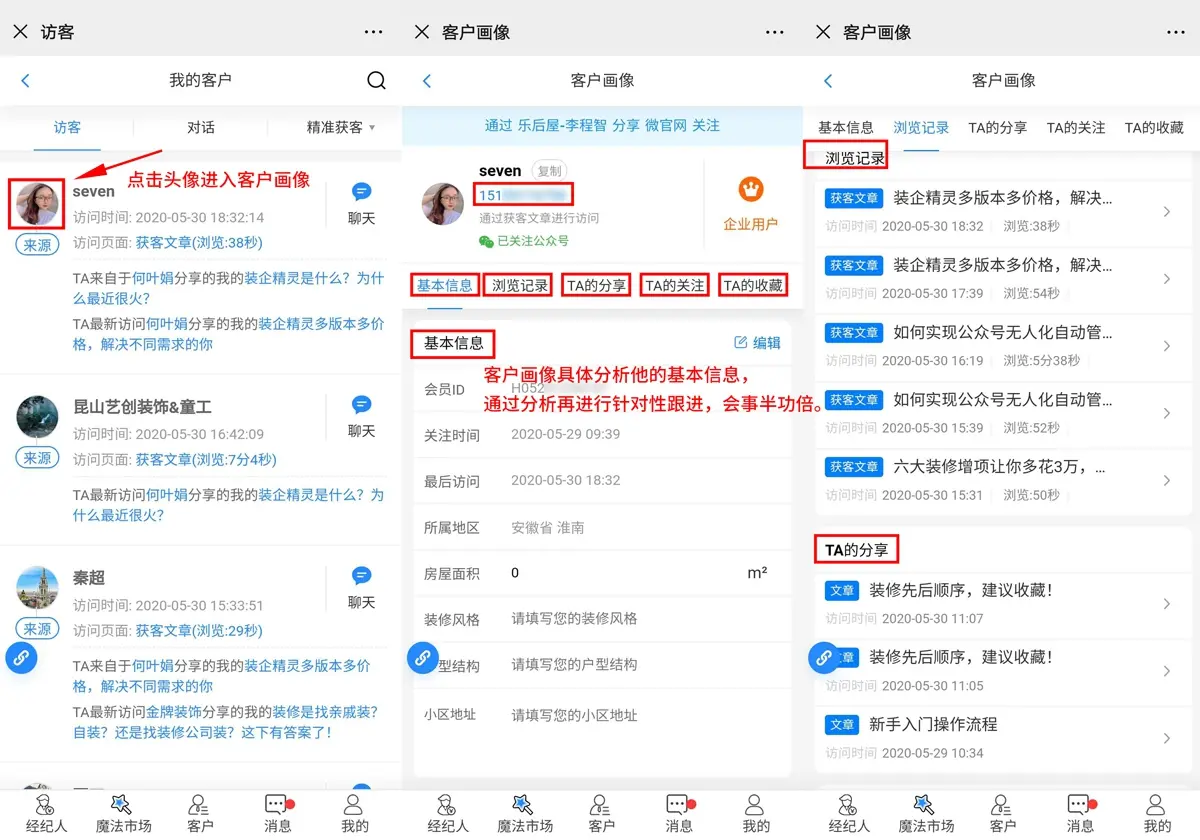Expand the 精准获客 dropdown

[x=341, y=127]
